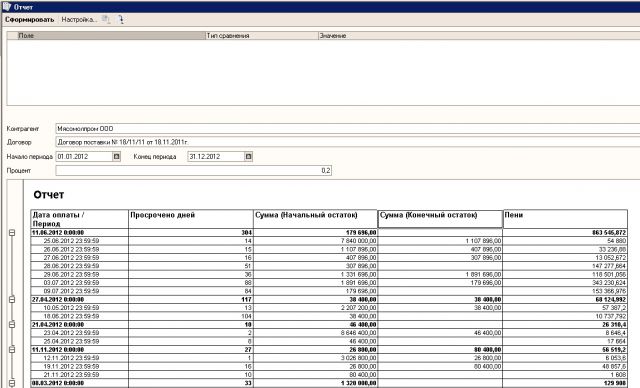
Task: Open the Настройка... settings command
Action: tap(79, 20)
